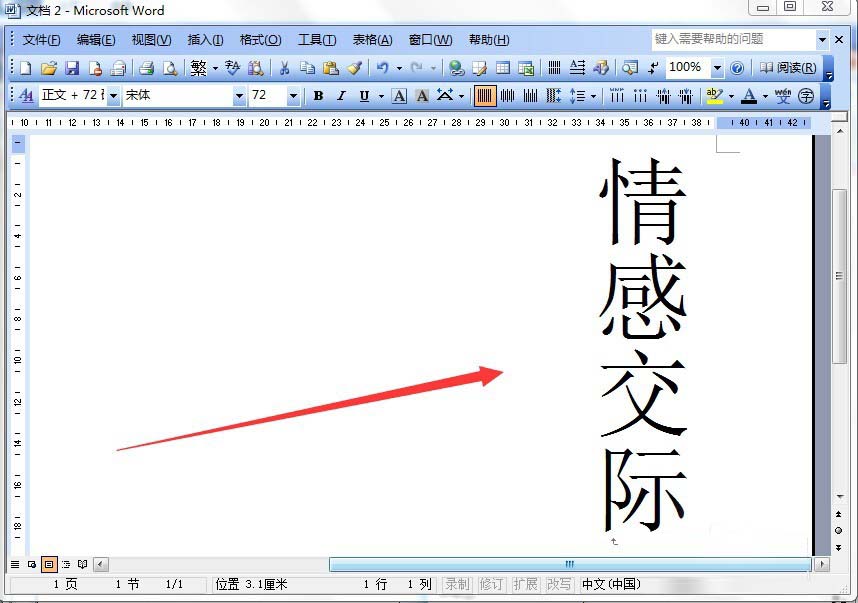The image size is (858, 603).
Task: Open the 100% zoom dropdown
Action: [717, 68]
